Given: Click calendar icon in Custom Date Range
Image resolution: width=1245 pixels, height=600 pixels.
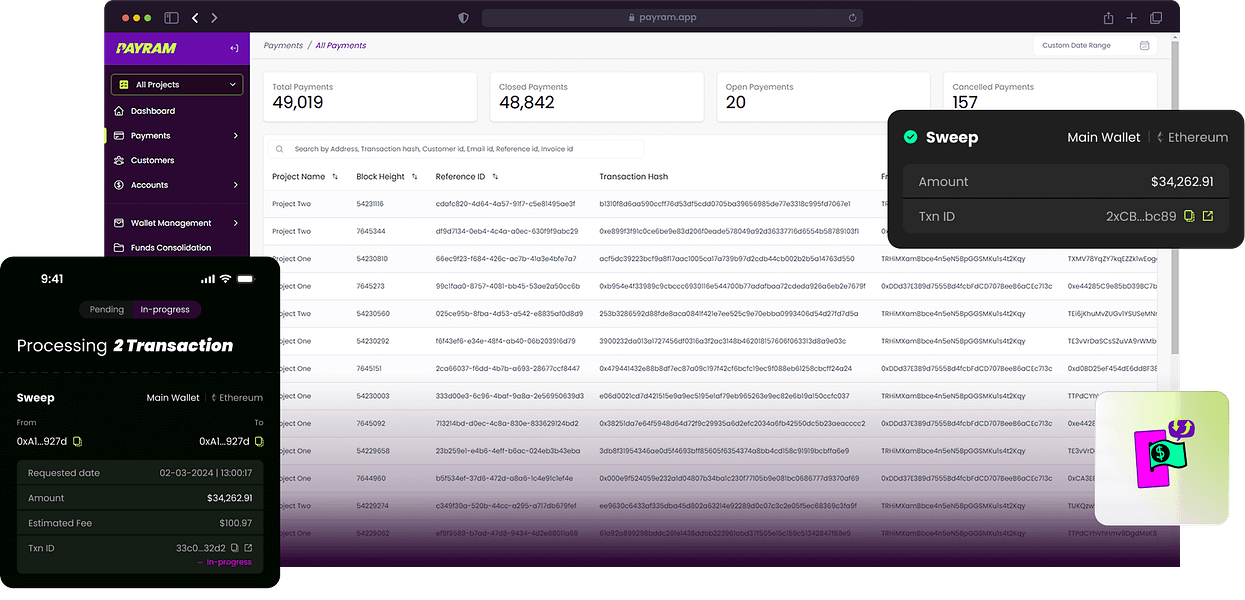Looking at the screenshot, I should coord(1145,46).
